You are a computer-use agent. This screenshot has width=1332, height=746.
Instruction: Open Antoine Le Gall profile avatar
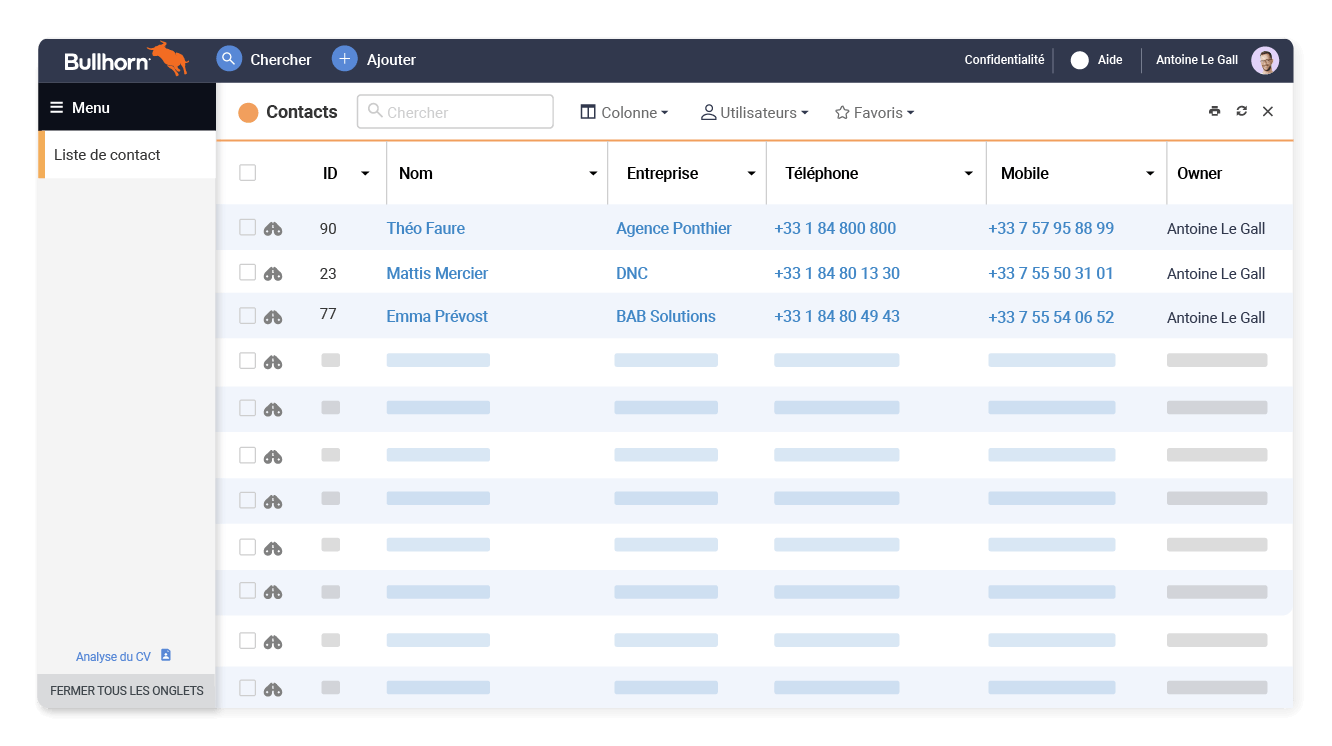(x=1264, y=60)
